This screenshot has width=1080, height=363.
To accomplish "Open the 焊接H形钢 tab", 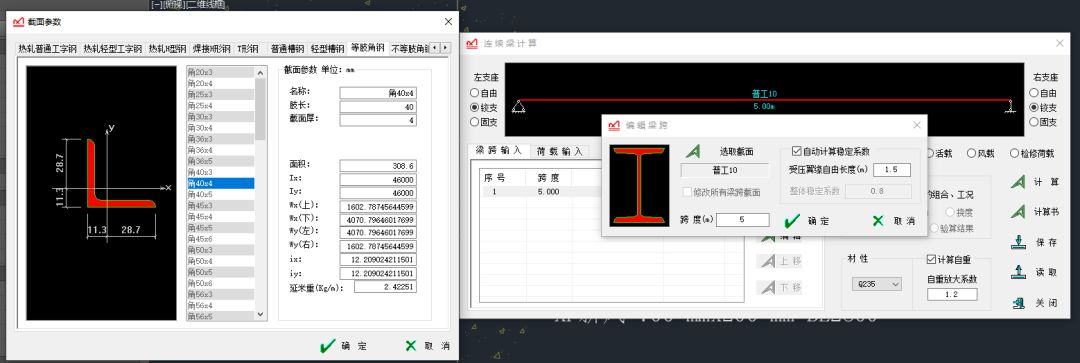I will [x=211, y=49].
